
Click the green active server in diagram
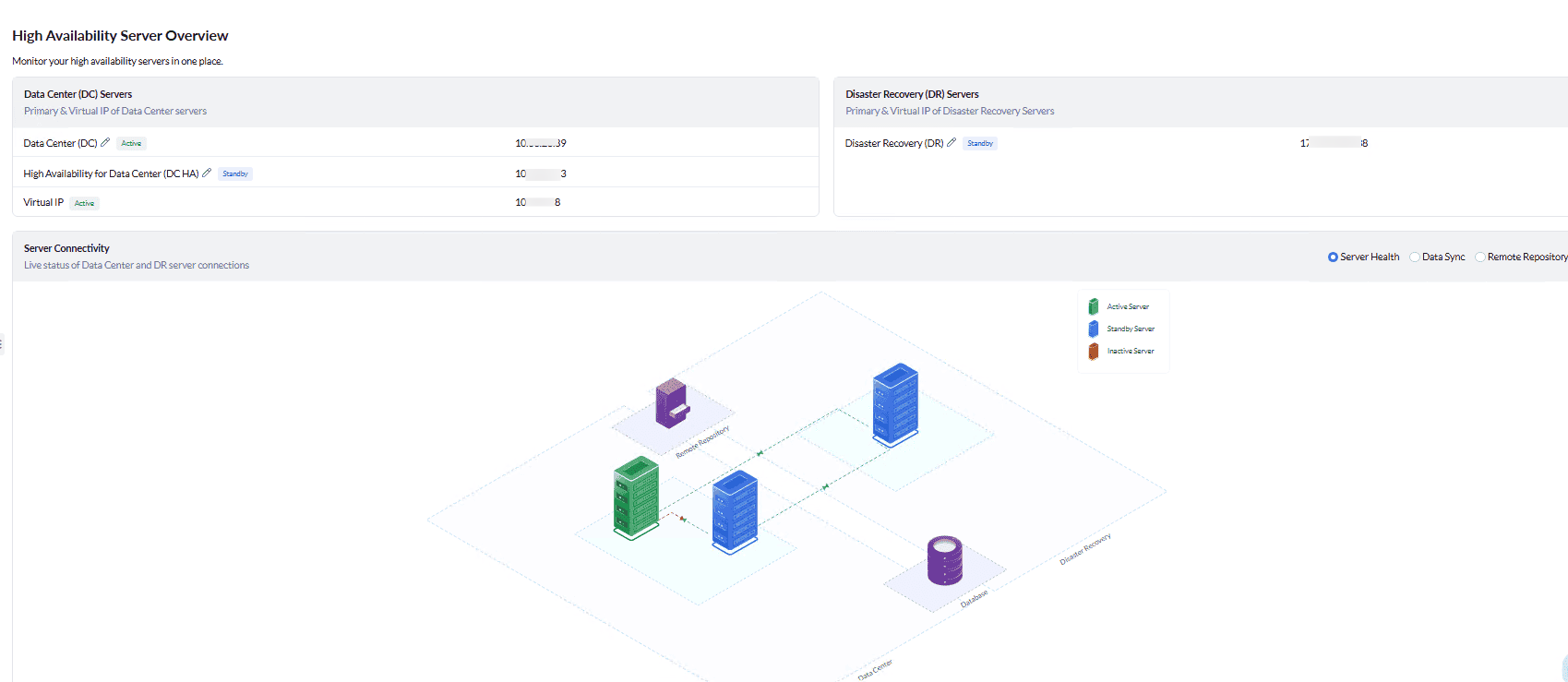pos(636,497)
